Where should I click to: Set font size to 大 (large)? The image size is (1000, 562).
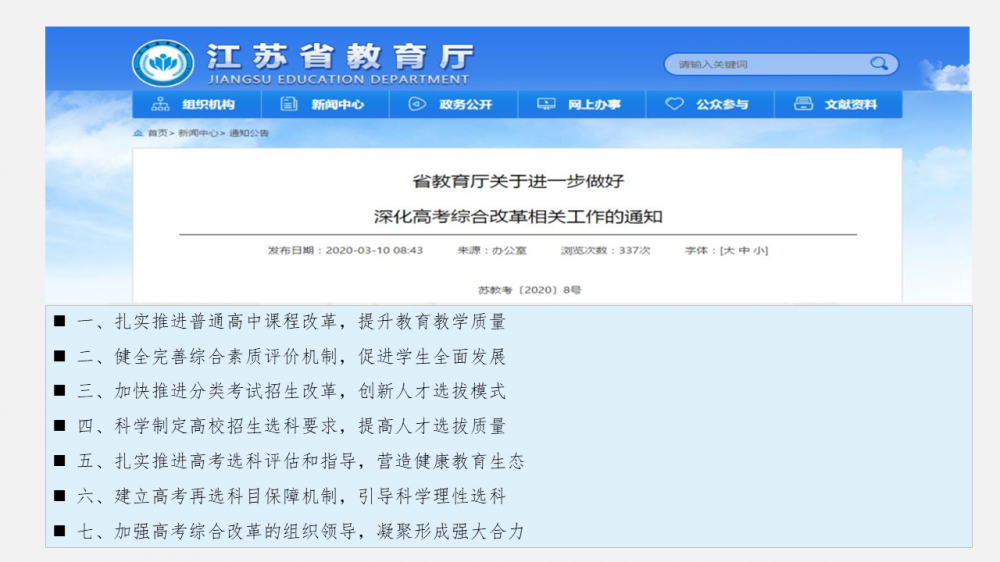click(x=729, y=250)
